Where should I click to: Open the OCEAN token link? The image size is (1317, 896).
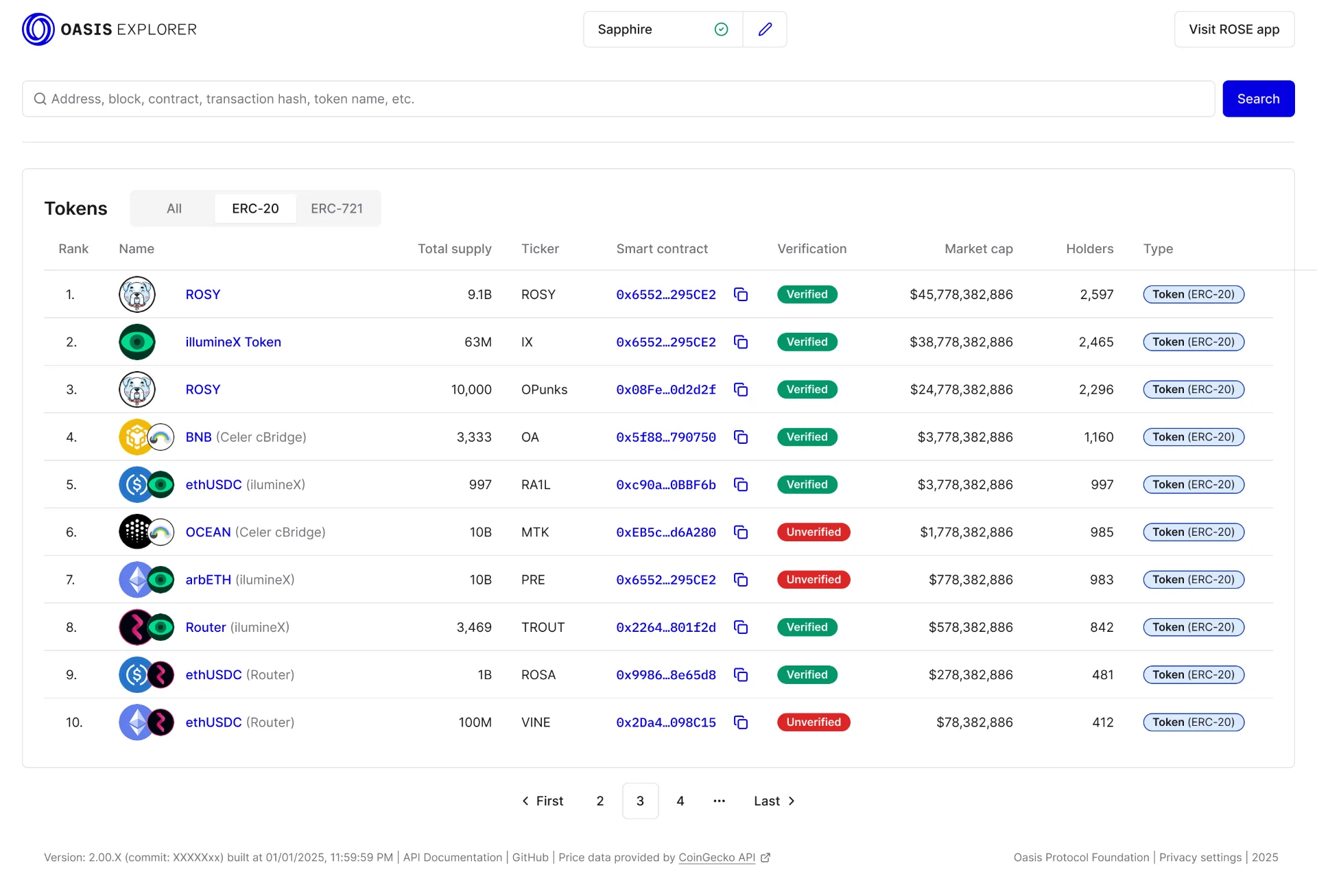[208, 532]
